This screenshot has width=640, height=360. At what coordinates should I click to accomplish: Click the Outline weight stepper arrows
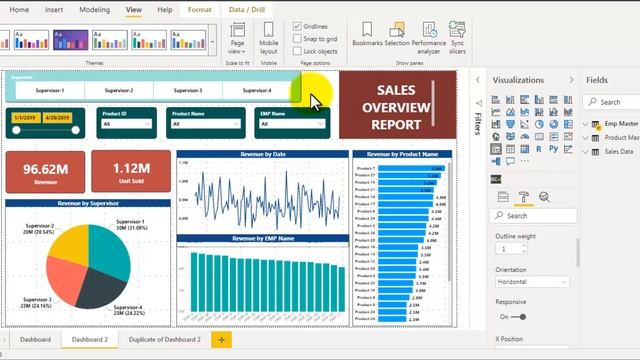[524, 249]
